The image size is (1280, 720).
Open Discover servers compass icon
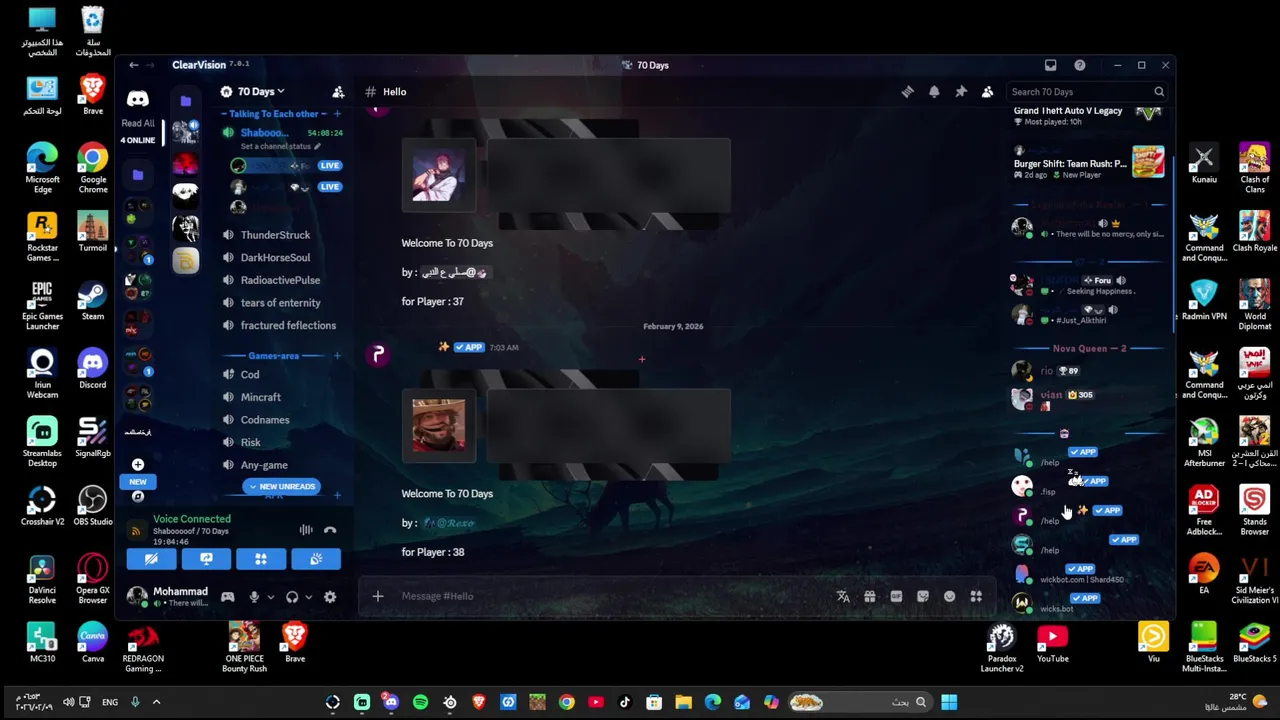tap(138, 496)
